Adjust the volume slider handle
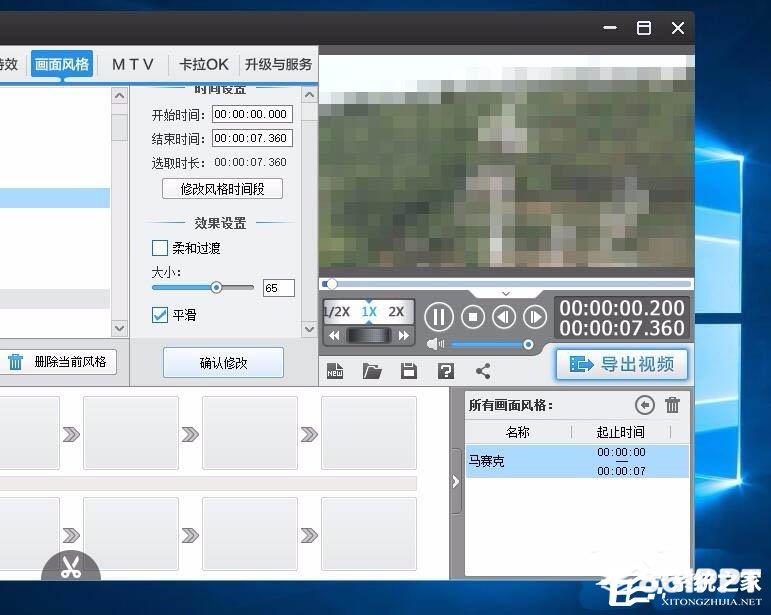Image resolution: width=771 pixels, height=615 pixels. point(528,344)
